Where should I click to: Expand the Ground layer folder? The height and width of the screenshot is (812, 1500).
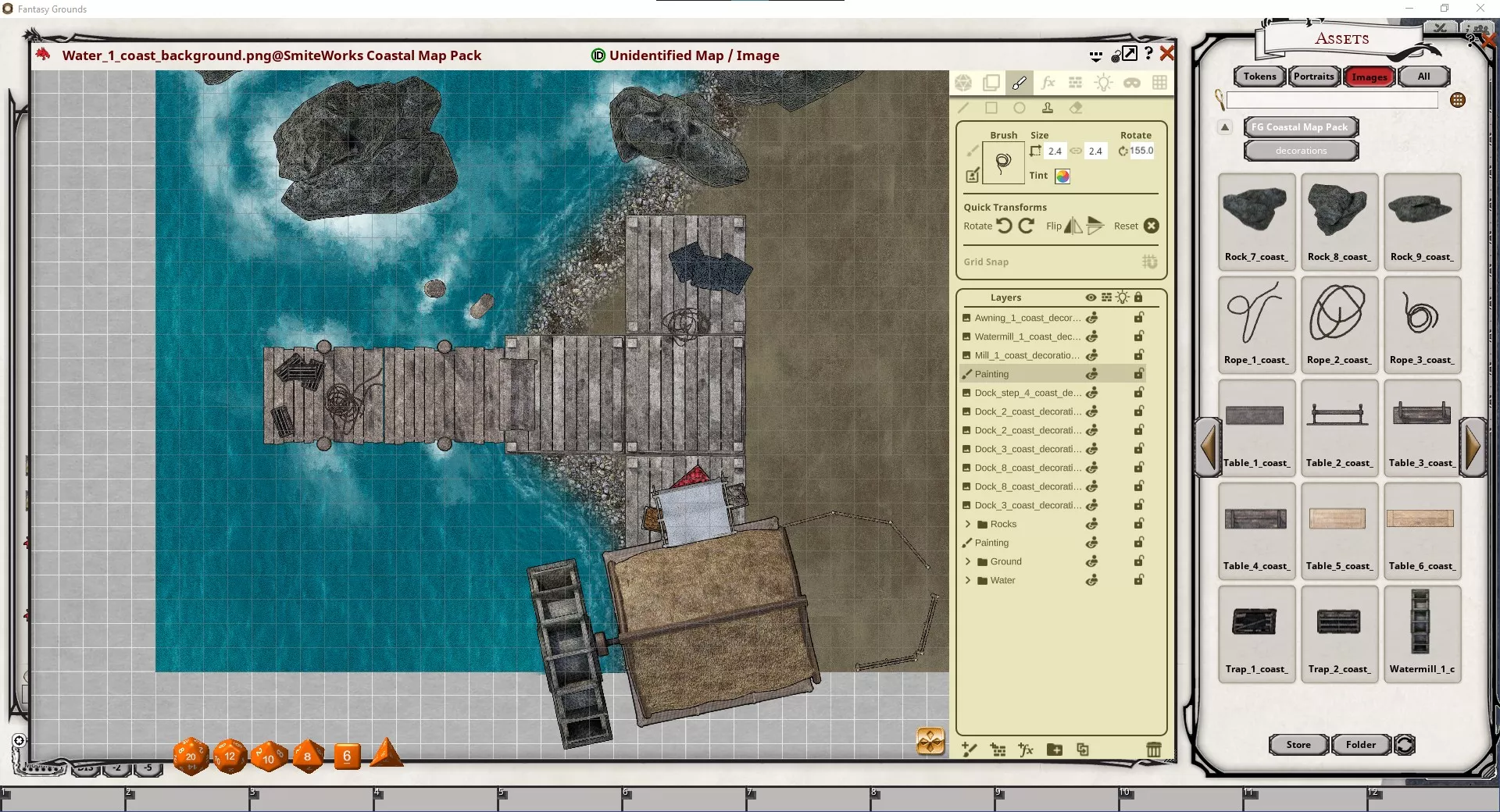click(968, 561)
